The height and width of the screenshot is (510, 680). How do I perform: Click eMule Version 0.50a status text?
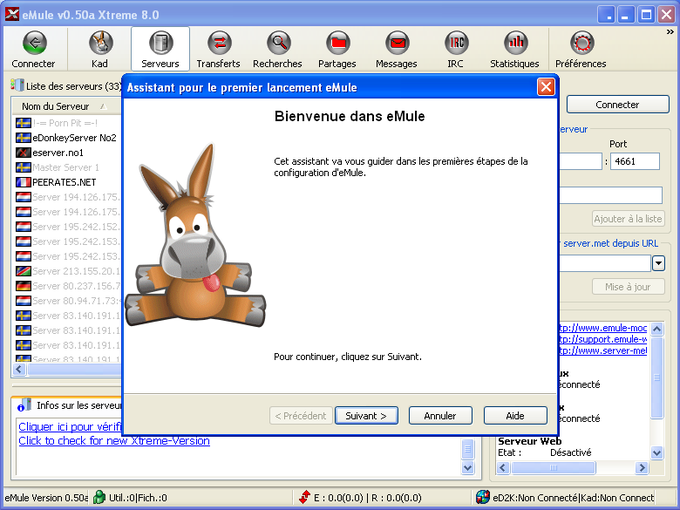pyautogui.click(x=46, y=497)
